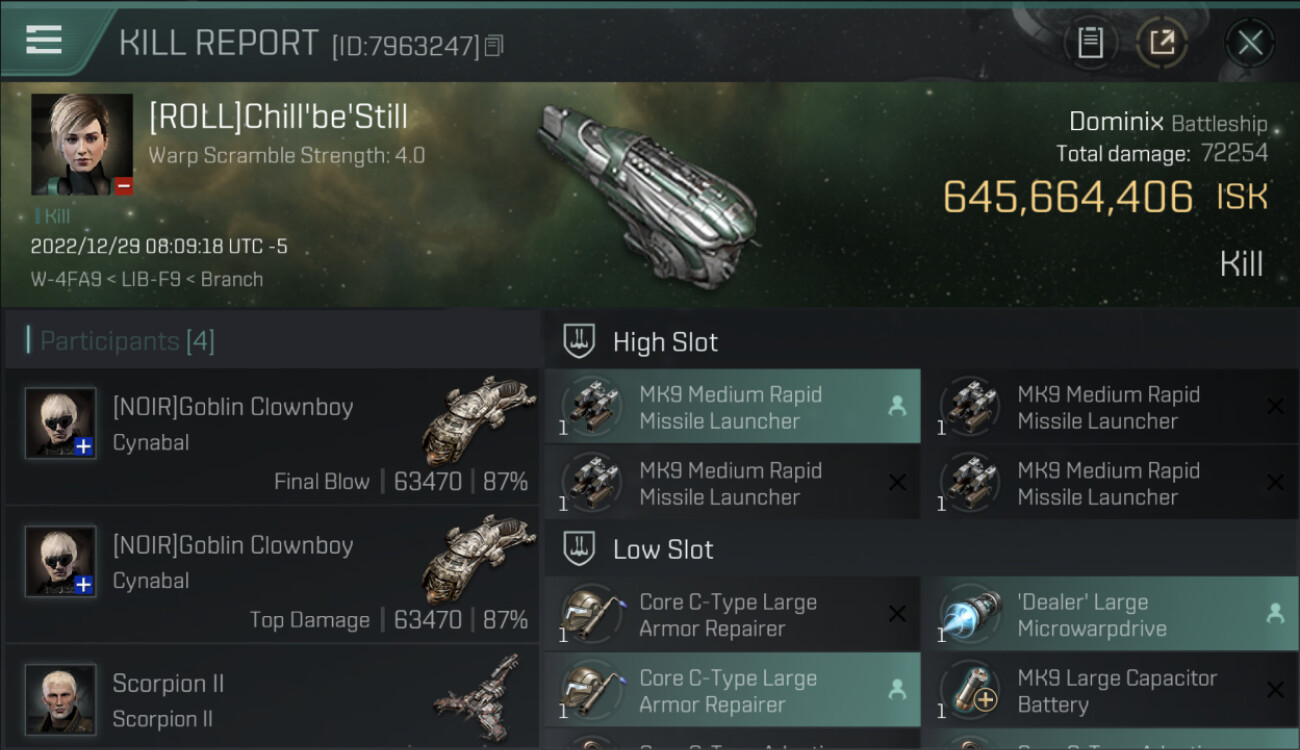Click the High Slot section header

(665, 342)
